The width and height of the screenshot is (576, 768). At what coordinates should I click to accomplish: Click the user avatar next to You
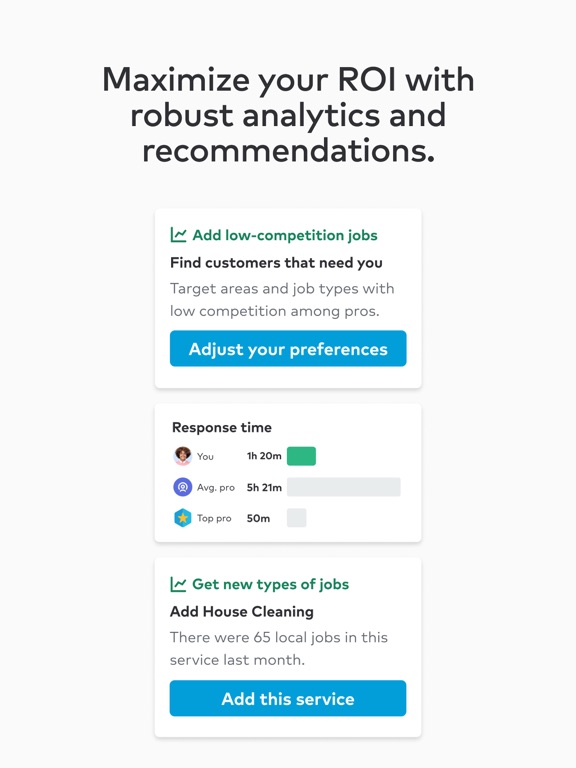click(183, 456)
